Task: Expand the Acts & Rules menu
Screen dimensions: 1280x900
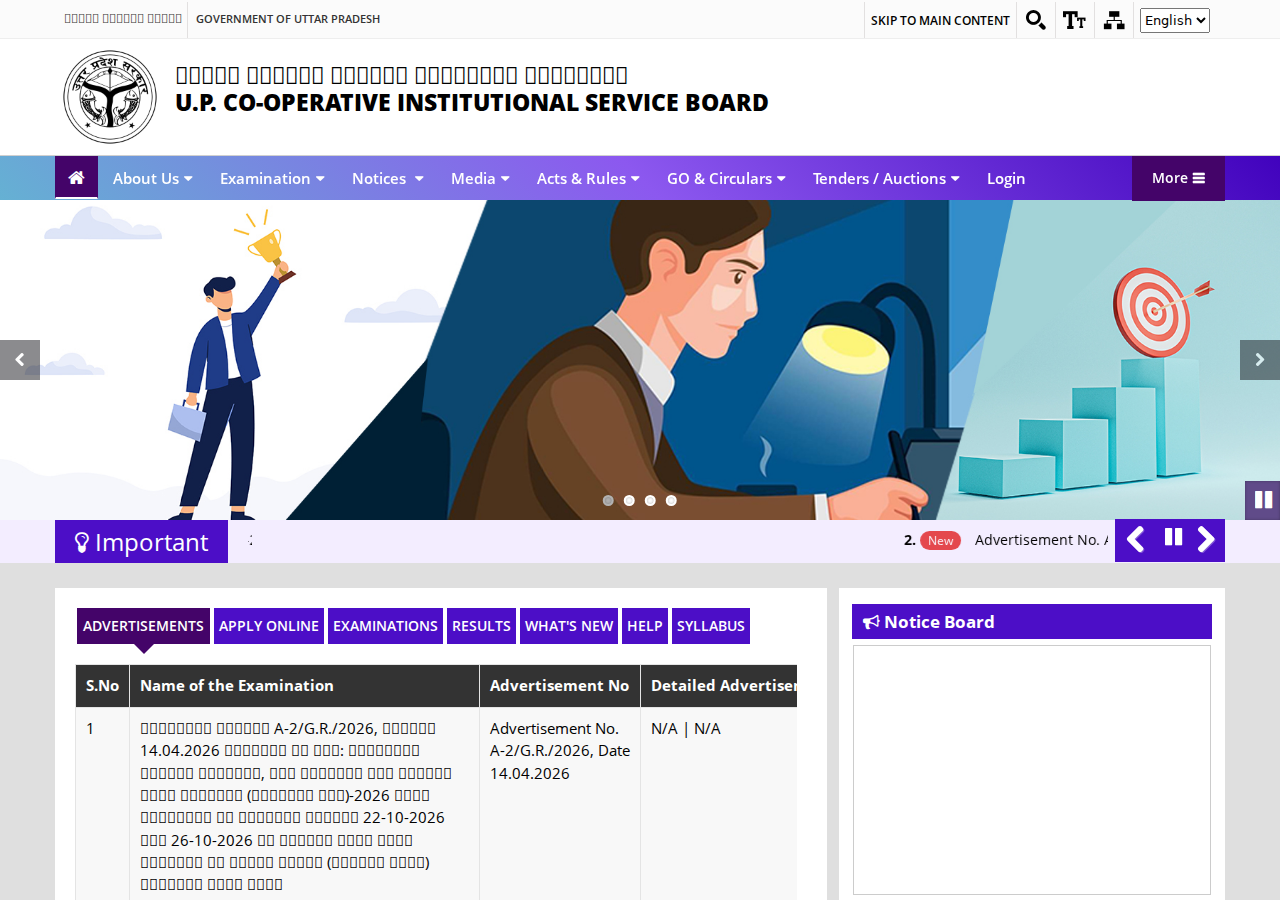Action: point(588,178)
